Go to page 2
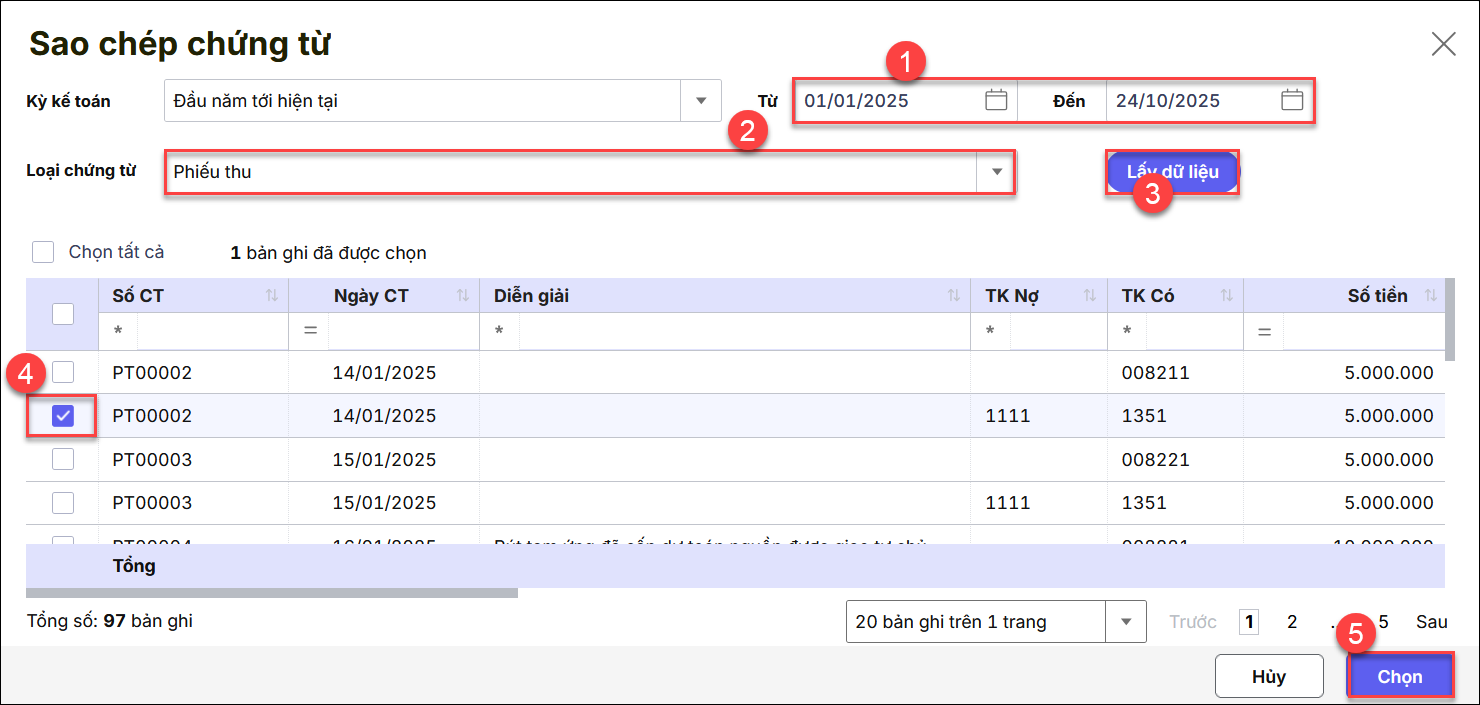 (x=1292, y=622)
